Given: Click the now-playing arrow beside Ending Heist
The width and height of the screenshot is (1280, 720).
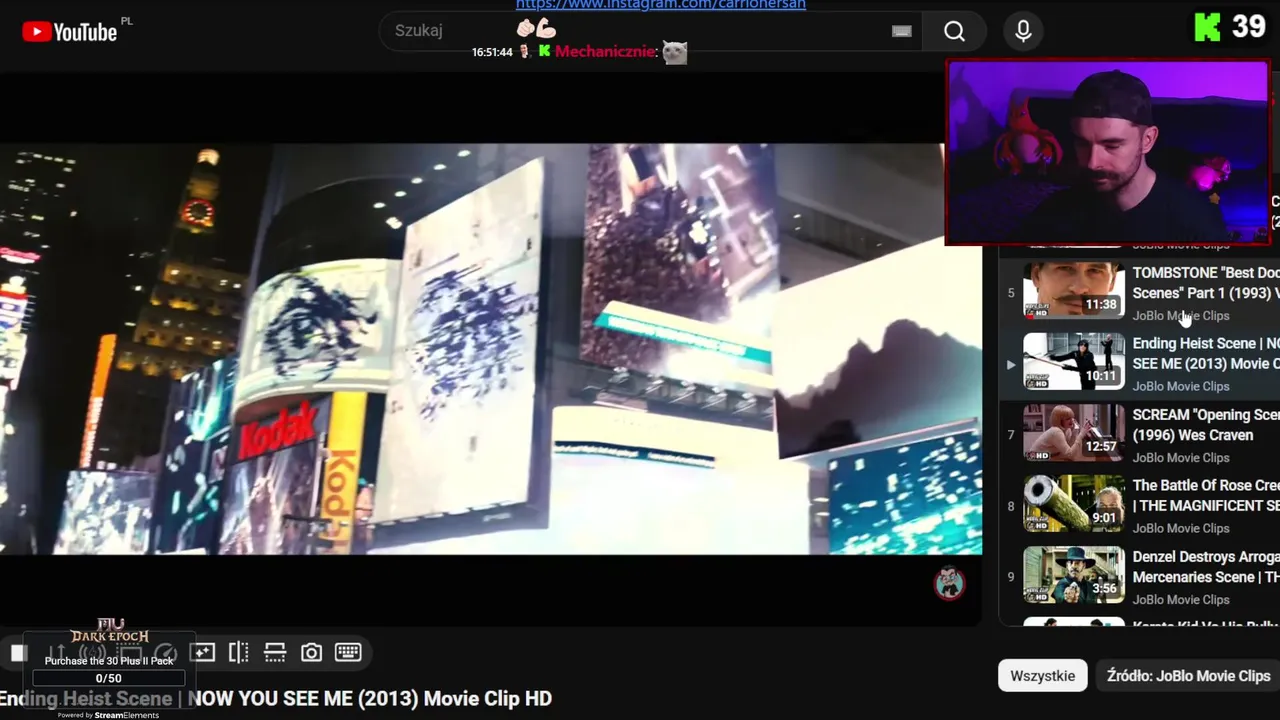Looking at the screenshot, I should pyautogui.click(x=1010, y=364).
